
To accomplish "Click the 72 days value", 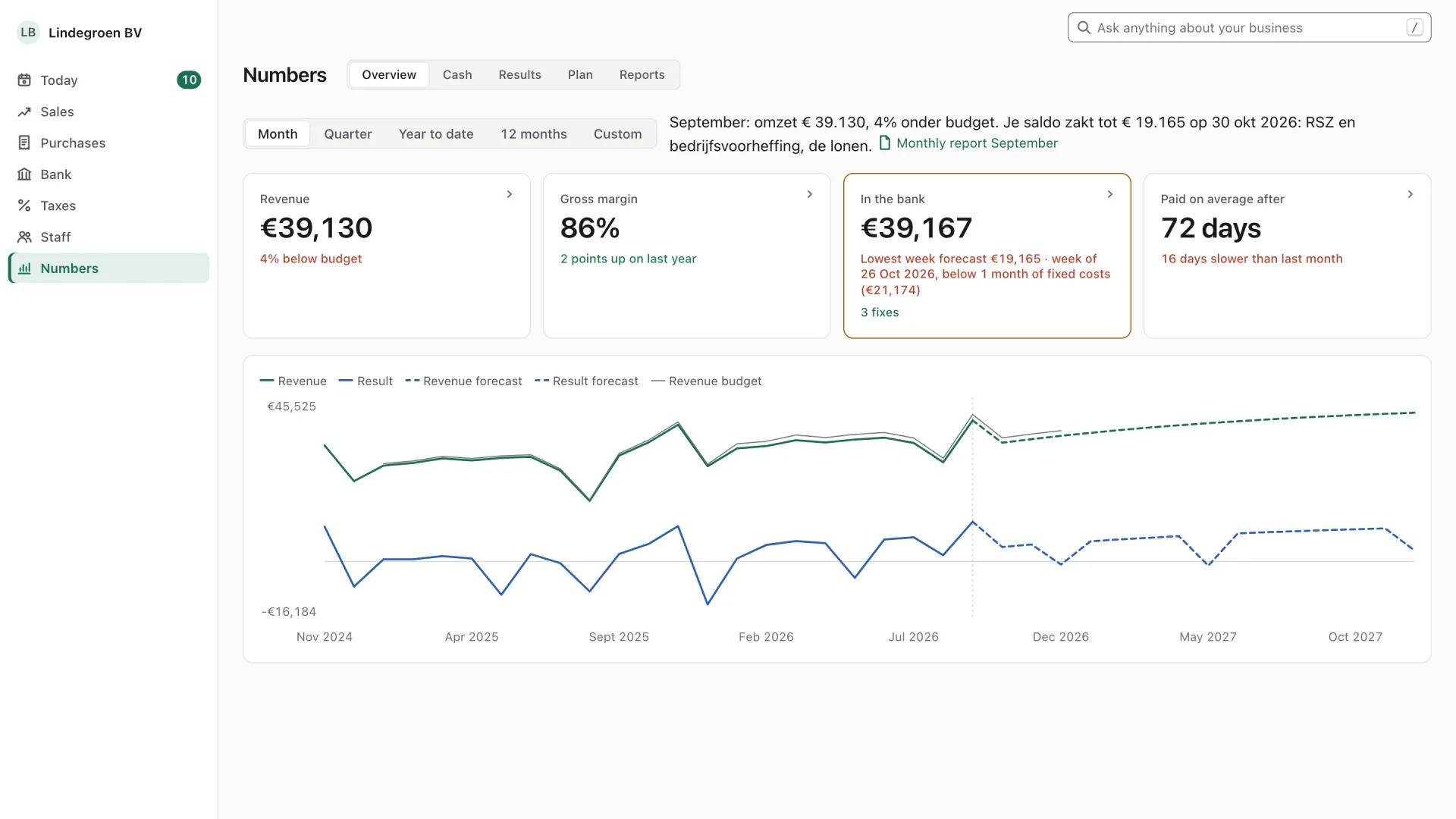I will [x=1210, y=228].
